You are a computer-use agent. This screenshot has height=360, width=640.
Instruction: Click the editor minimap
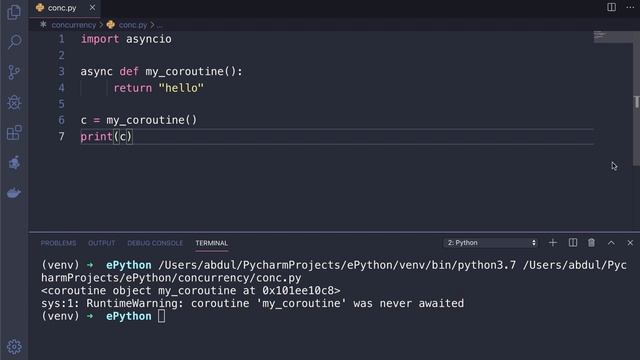tap(613, 37)
